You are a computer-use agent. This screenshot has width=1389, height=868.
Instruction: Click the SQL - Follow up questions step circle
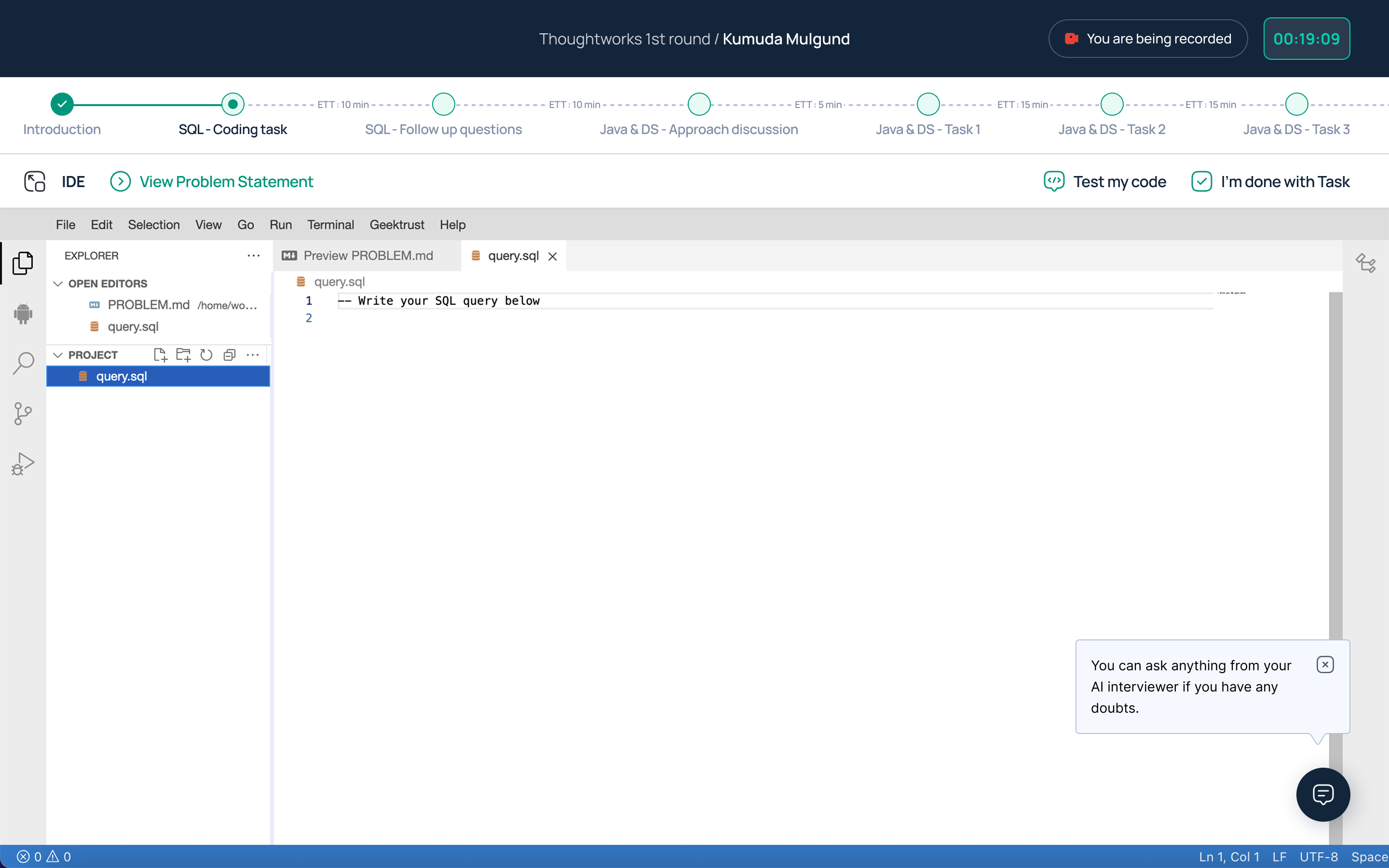[443, 104]
